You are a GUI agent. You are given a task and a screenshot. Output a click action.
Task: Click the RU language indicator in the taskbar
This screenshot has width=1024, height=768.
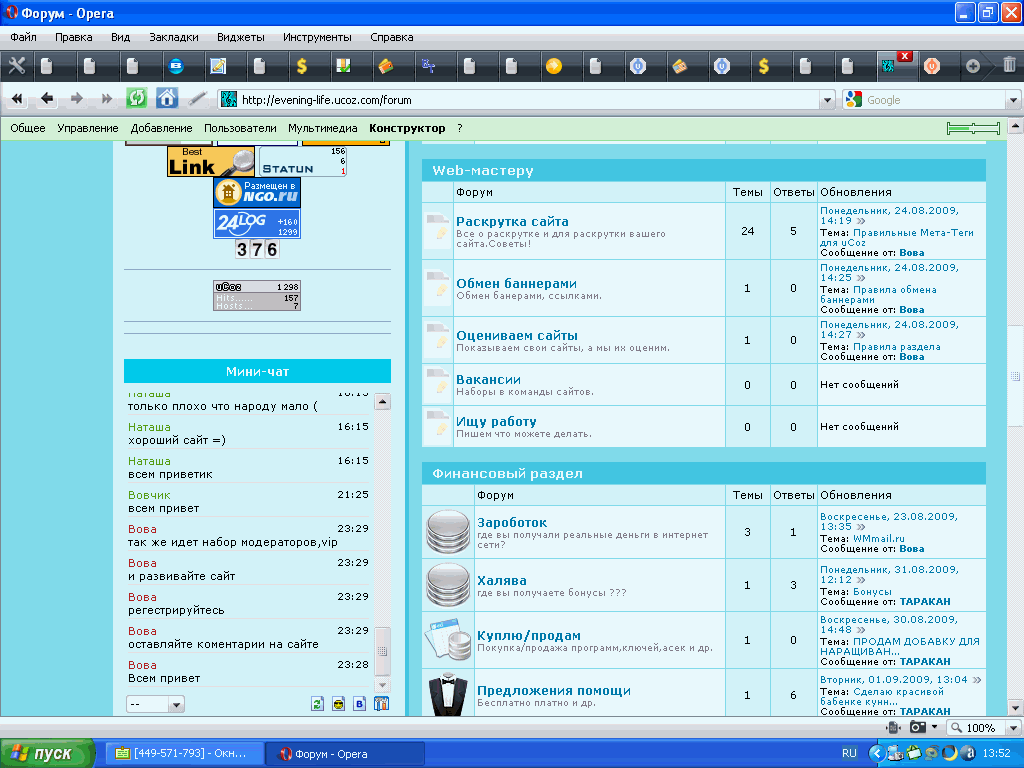pos(849,753)
